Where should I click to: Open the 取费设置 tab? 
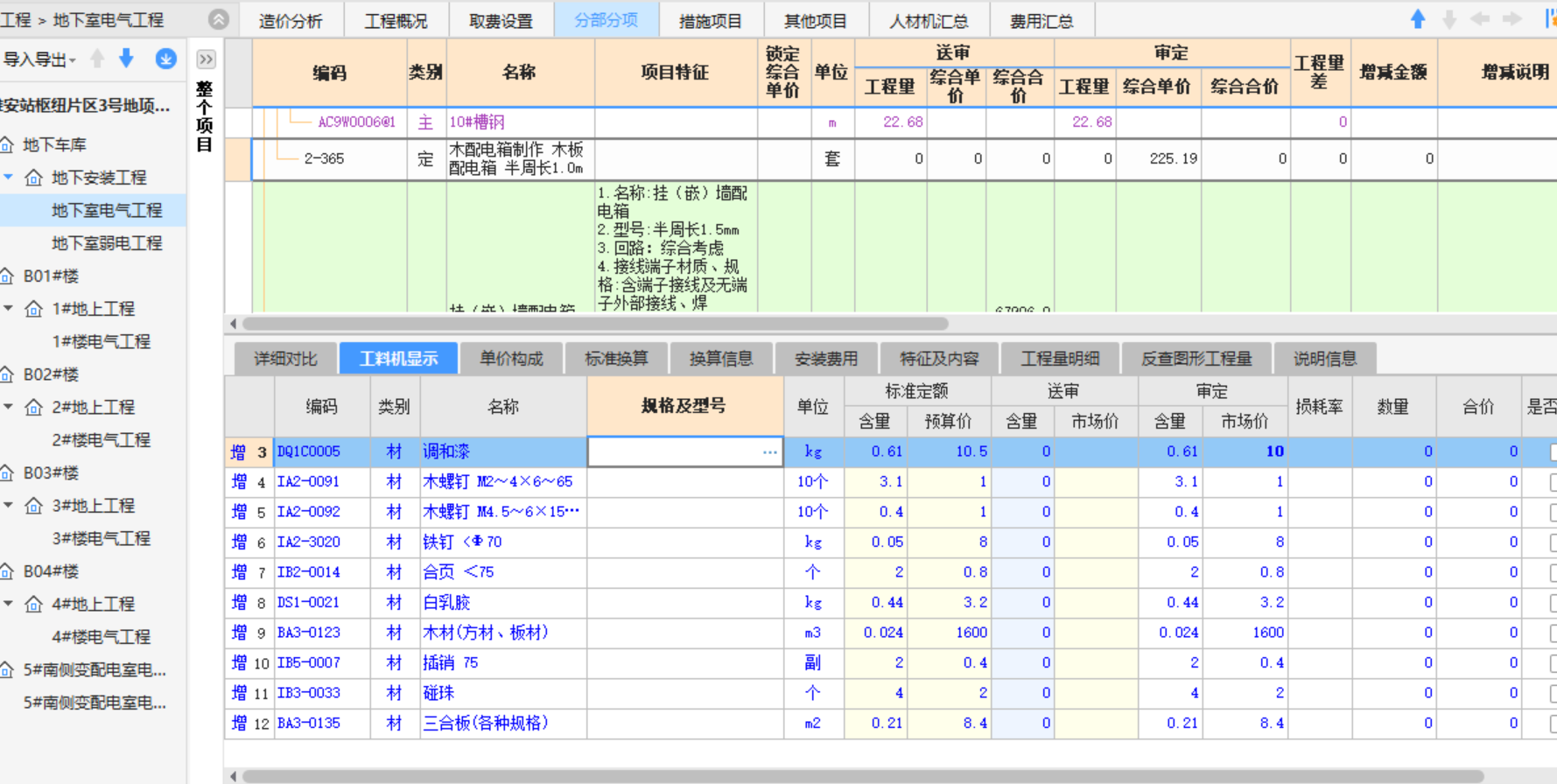click(501, 20)
